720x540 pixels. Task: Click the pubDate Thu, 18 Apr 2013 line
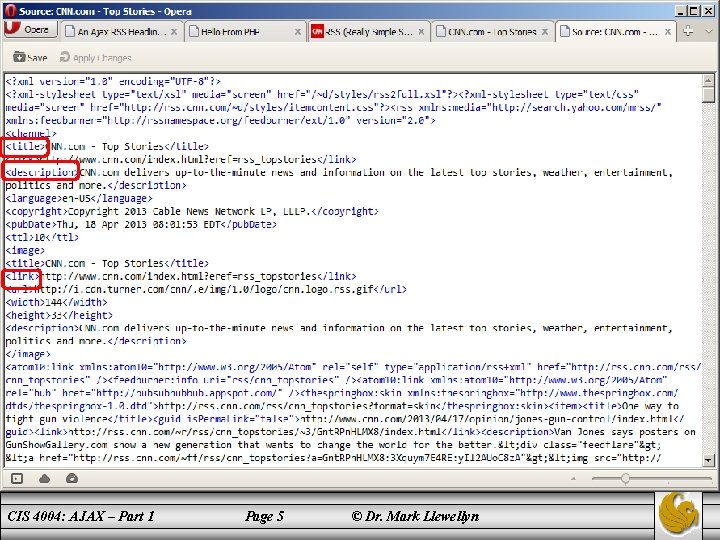coord(141,224)
